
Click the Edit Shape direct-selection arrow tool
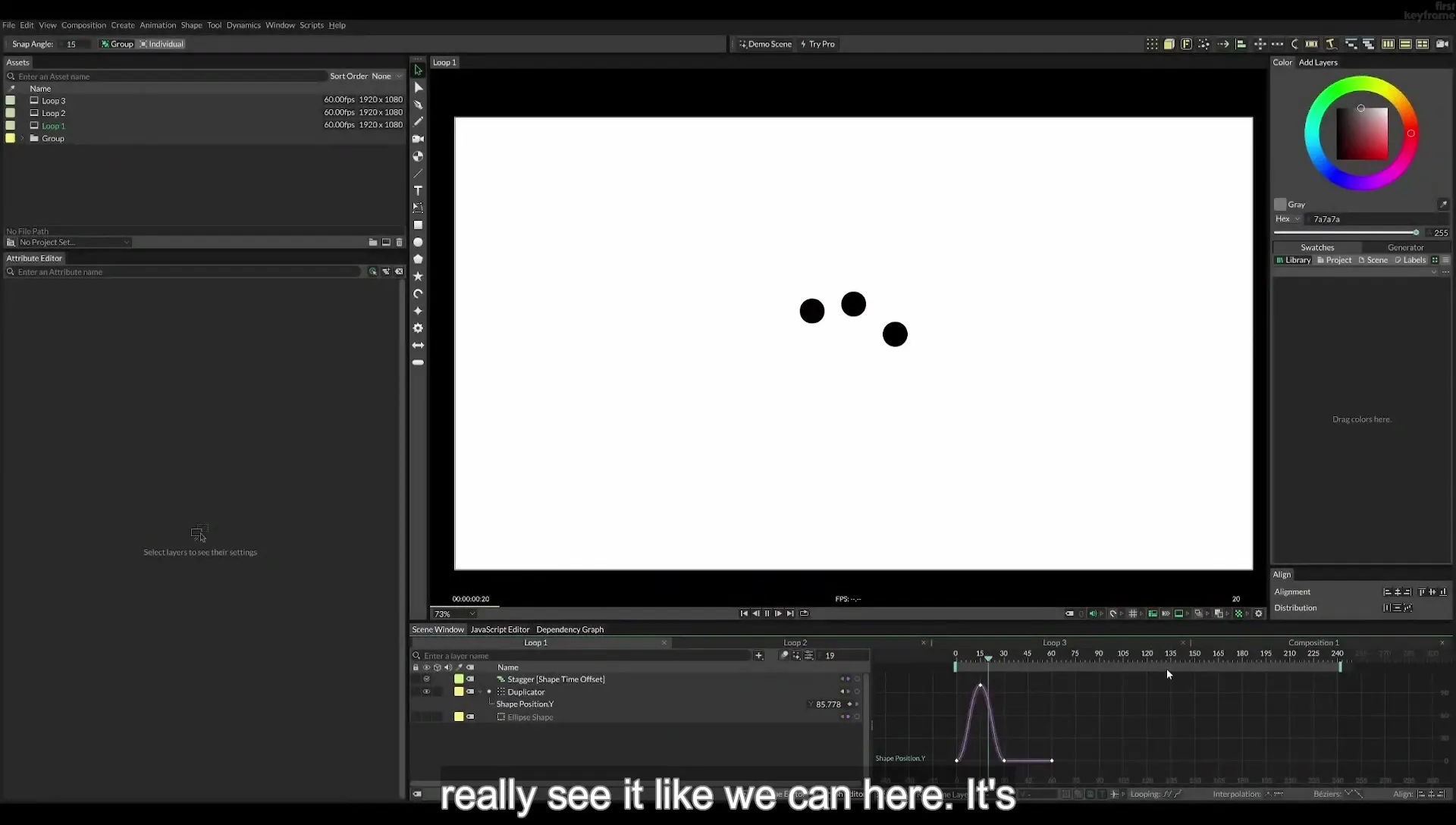418,87
